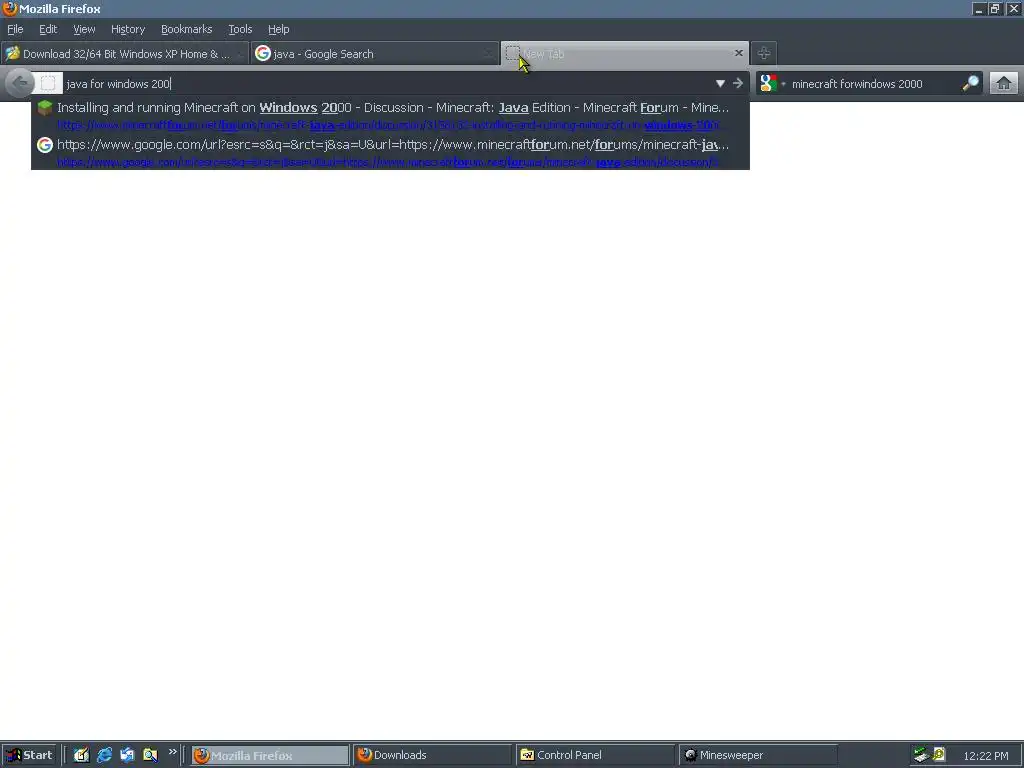Go back with the Back arrow button
This screenshot has height=768, width=1024.
20,83
